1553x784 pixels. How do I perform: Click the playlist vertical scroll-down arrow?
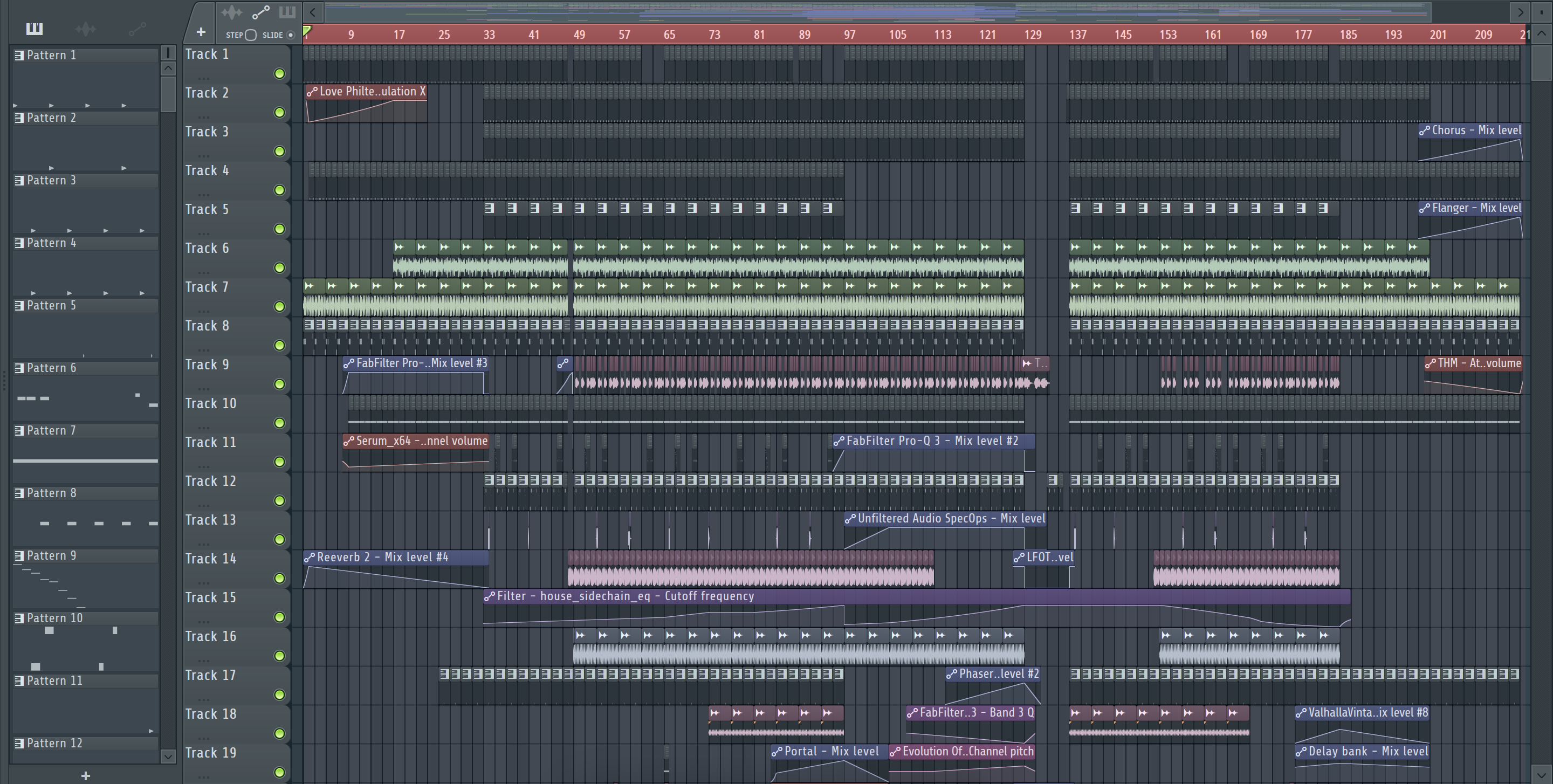[x=1542, y=775]
